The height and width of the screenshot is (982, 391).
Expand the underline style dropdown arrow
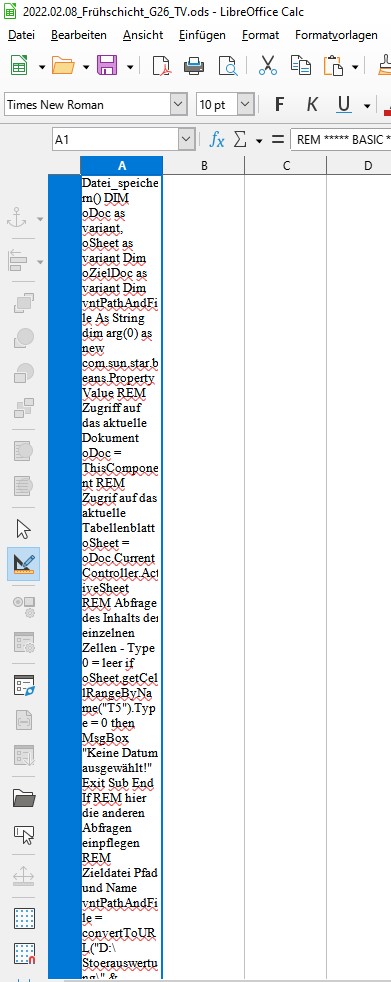click(x=367, y=106)
